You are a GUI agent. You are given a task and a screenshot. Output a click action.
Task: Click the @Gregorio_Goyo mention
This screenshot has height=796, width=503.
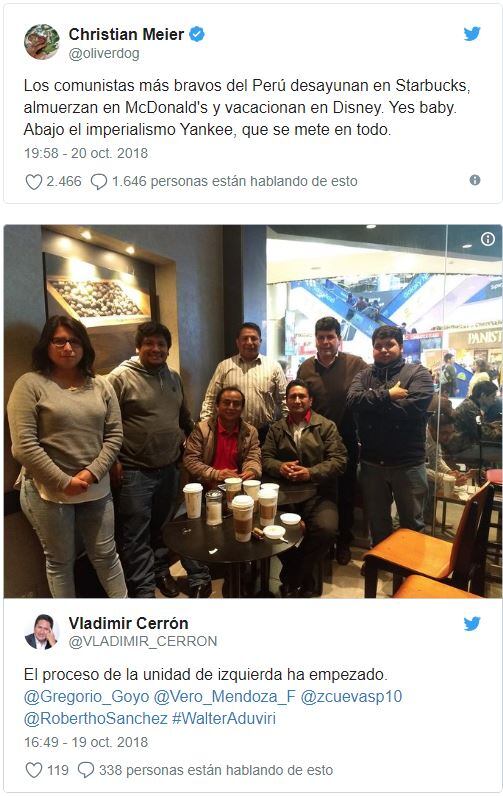(87, 696)
